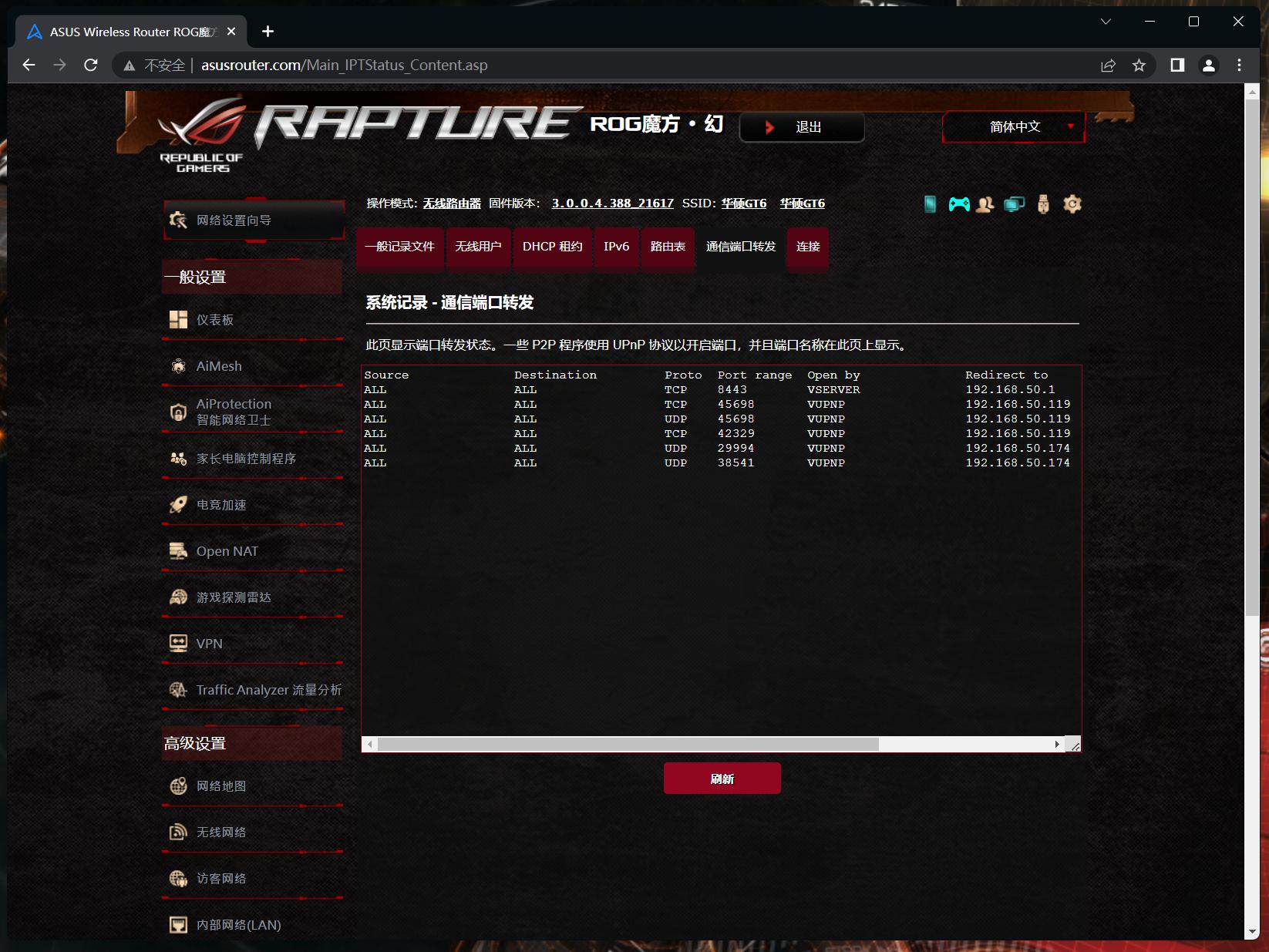The width and height of the screenshot is (1269, 952).
Task: Go back in browser history
Action: pos(29,66)
